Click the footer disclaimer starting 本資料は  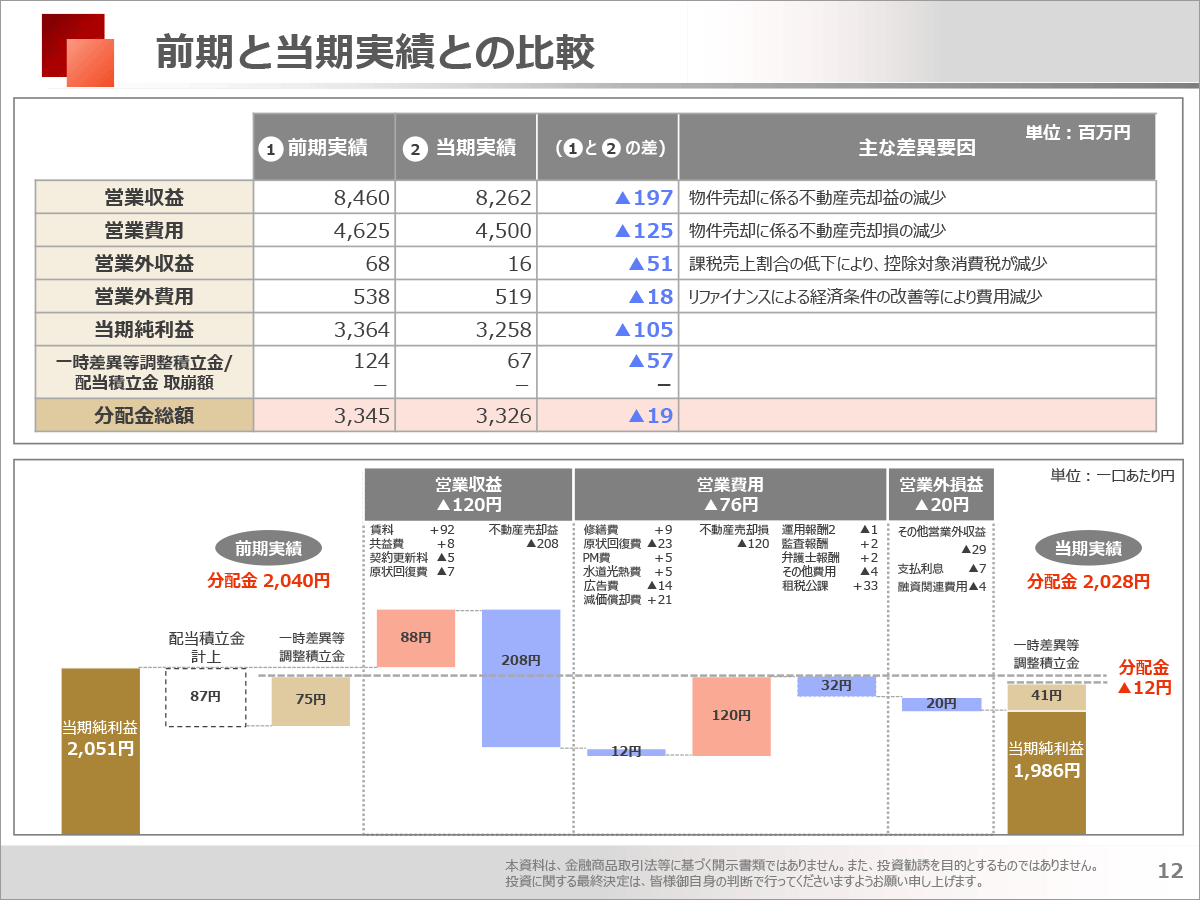tap(803, 873)
